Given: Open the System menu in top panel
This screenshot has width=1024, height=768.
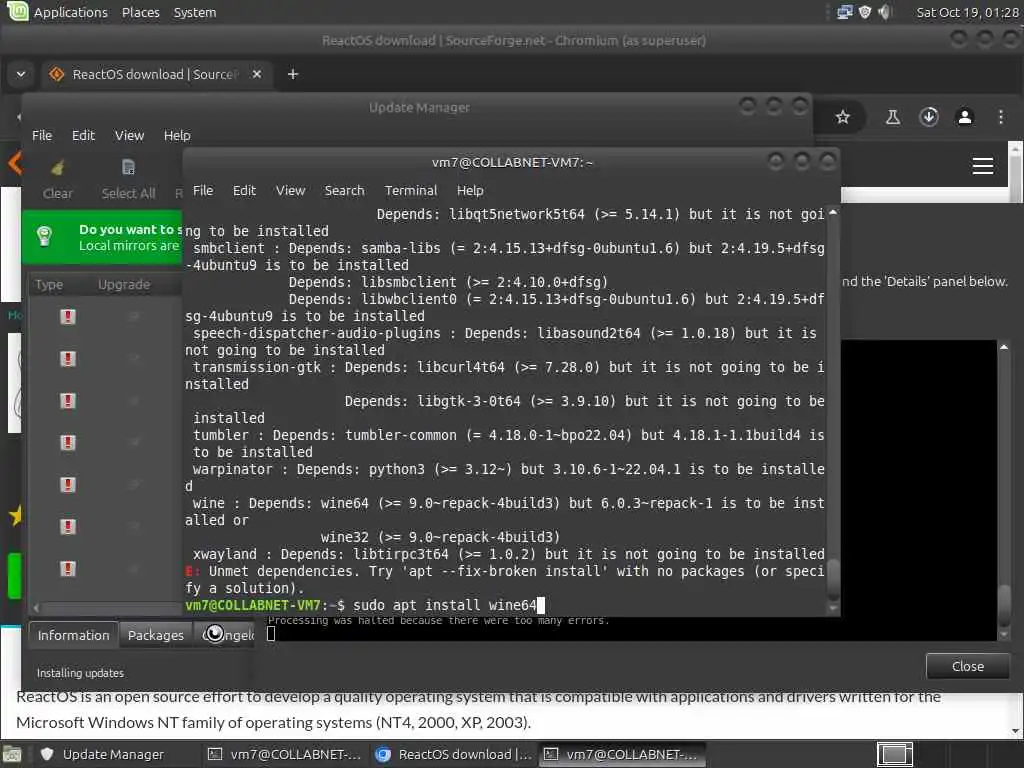Looking at the screenshot, I should pyautogui.click(x=195, y=12).
